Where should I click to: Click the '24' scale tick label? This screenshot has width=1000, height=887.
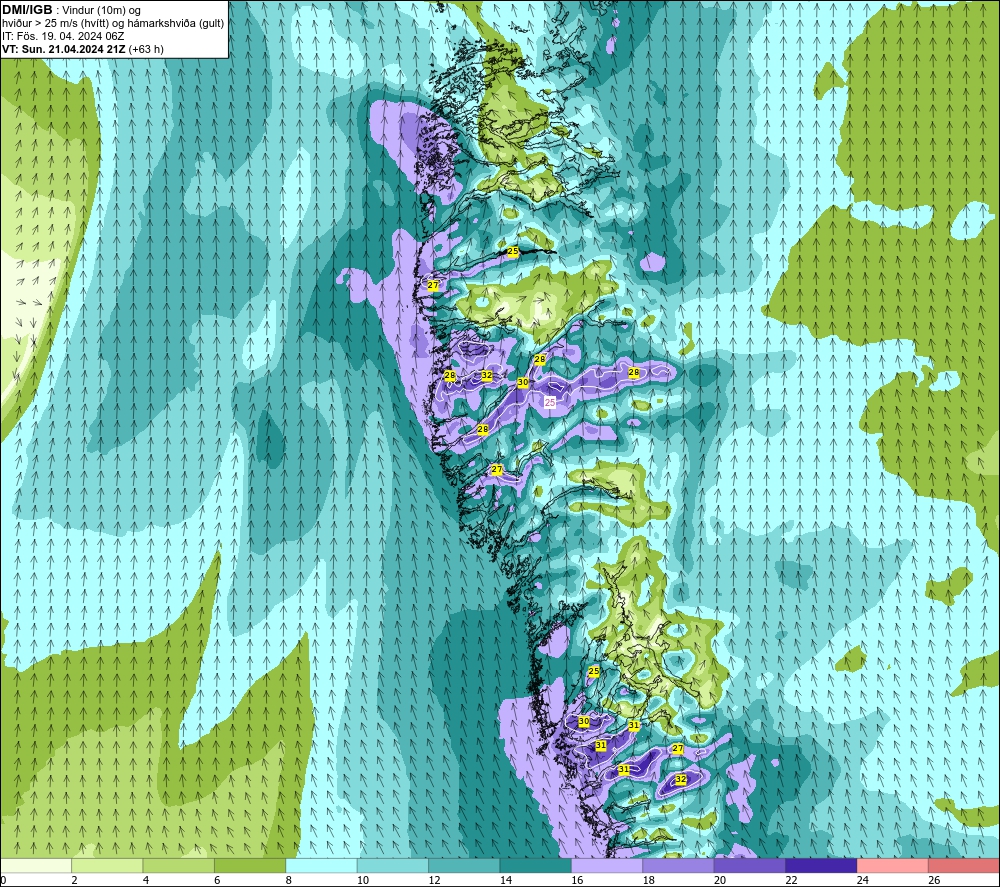863,880
